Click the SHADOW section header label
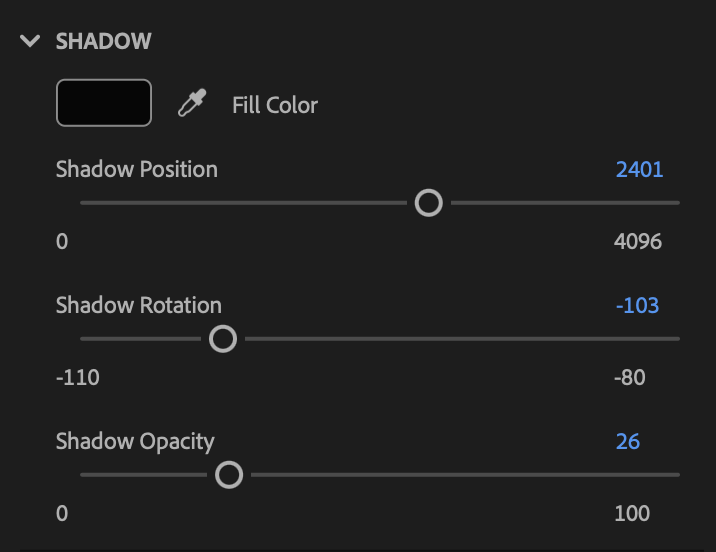The height and width of the screenshot is (552, 716). tap(104, 41)
